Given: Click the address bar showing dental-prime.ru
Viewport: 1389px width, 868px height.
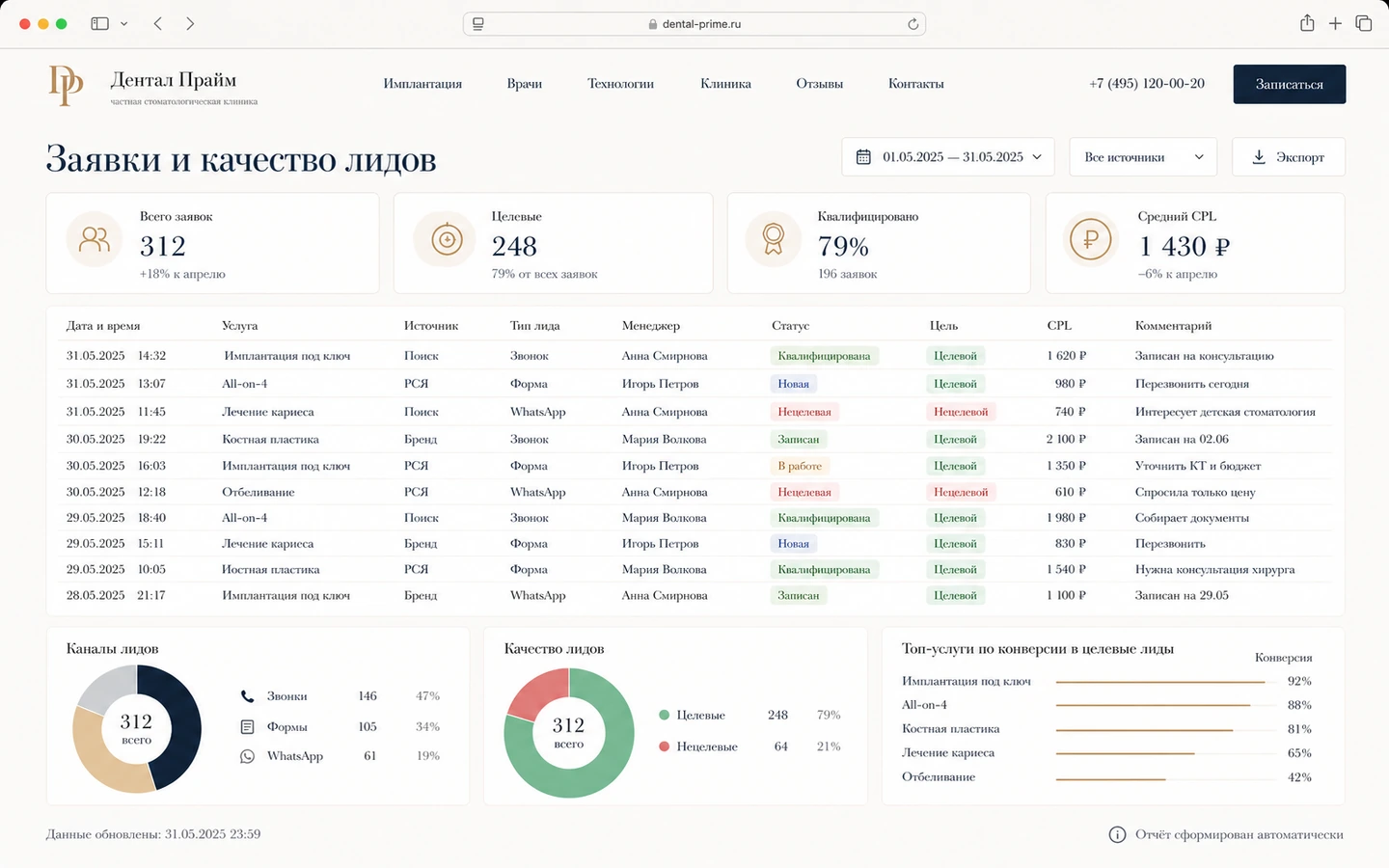Looking at the screenshot, I should 694,24.
